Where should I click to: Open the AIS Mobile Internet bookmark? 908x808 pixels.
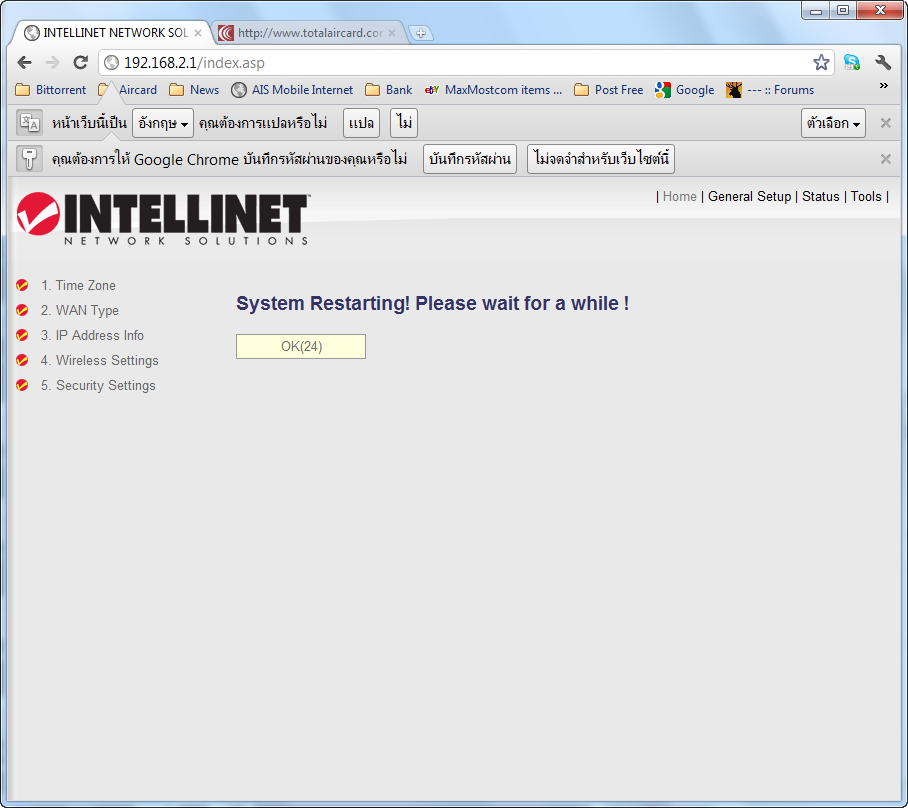292,90
